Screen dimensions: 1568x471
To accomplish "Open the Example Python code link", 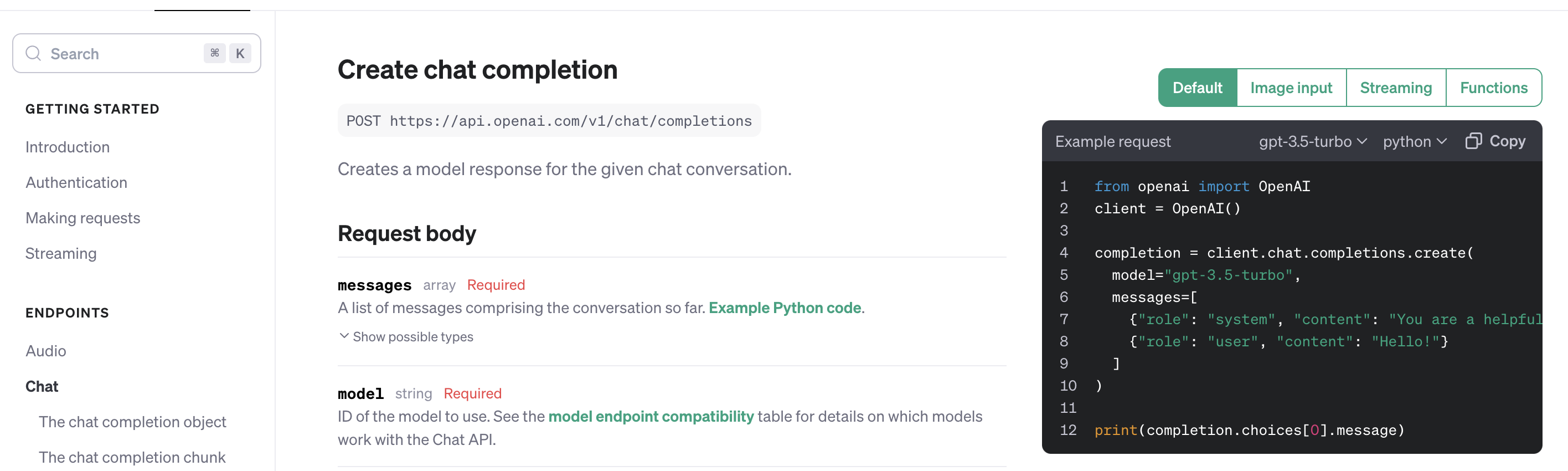I will coord(785,308).
